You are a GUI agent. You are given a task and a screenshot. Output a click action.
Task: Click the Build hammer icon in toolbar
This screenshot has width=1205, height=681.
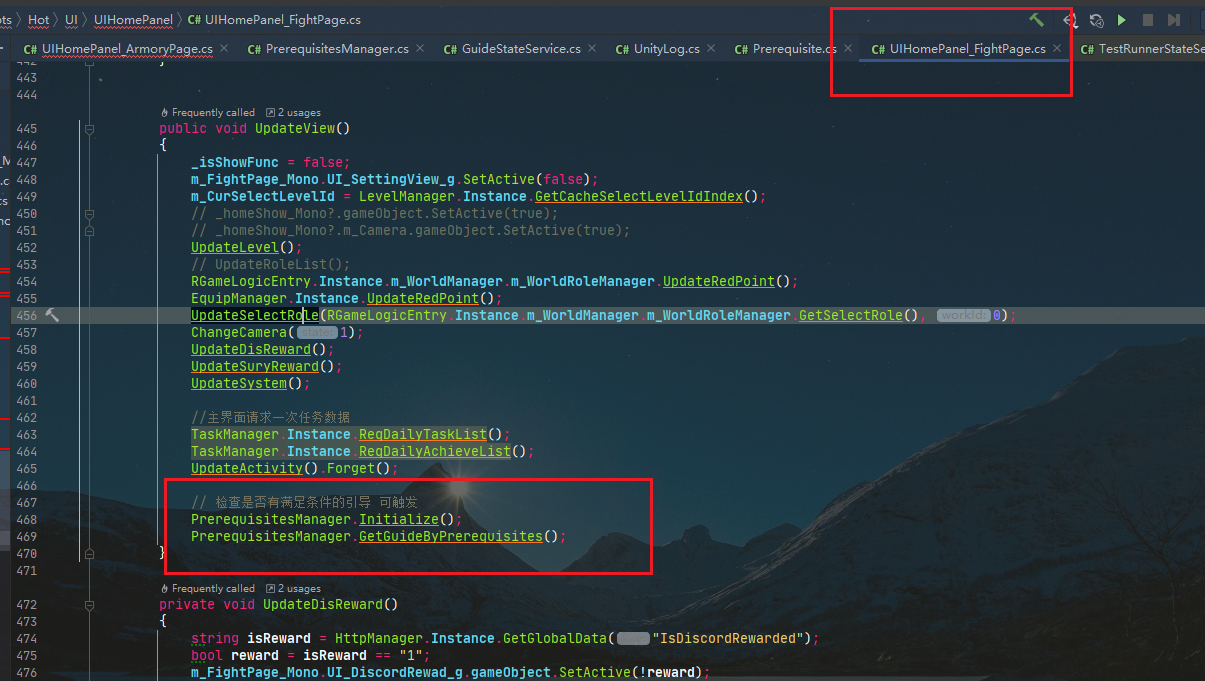[x=1036, y=20]
